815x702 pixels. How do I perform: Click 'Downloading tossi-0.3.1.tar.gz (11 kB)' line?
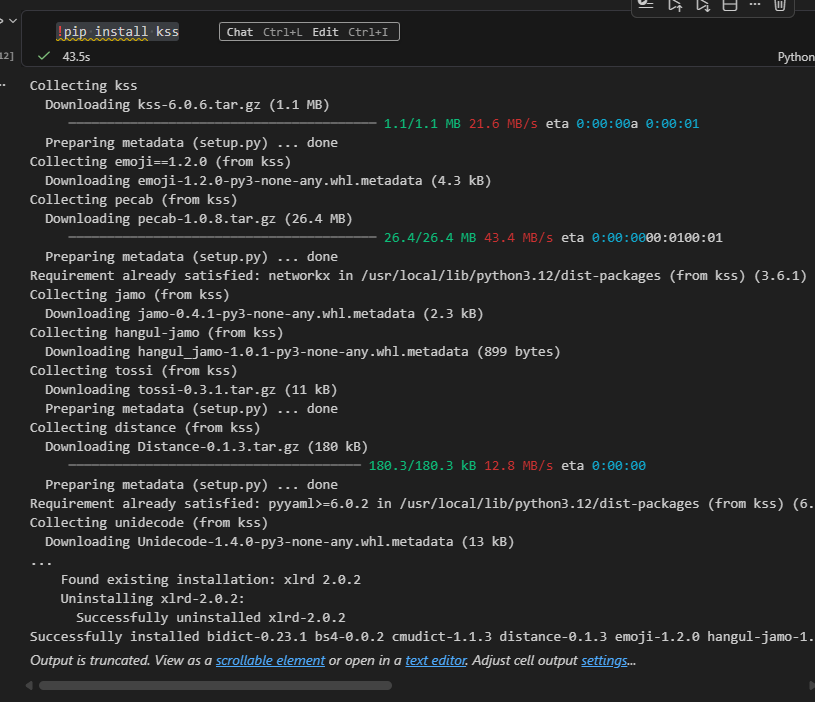tap(191, 390)
